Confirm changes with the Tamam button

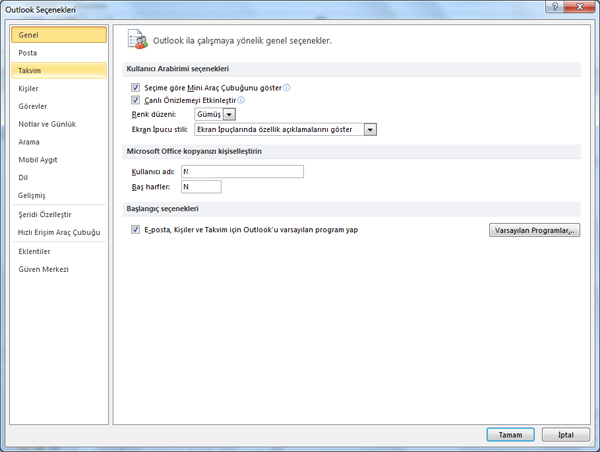click(510, 435)
